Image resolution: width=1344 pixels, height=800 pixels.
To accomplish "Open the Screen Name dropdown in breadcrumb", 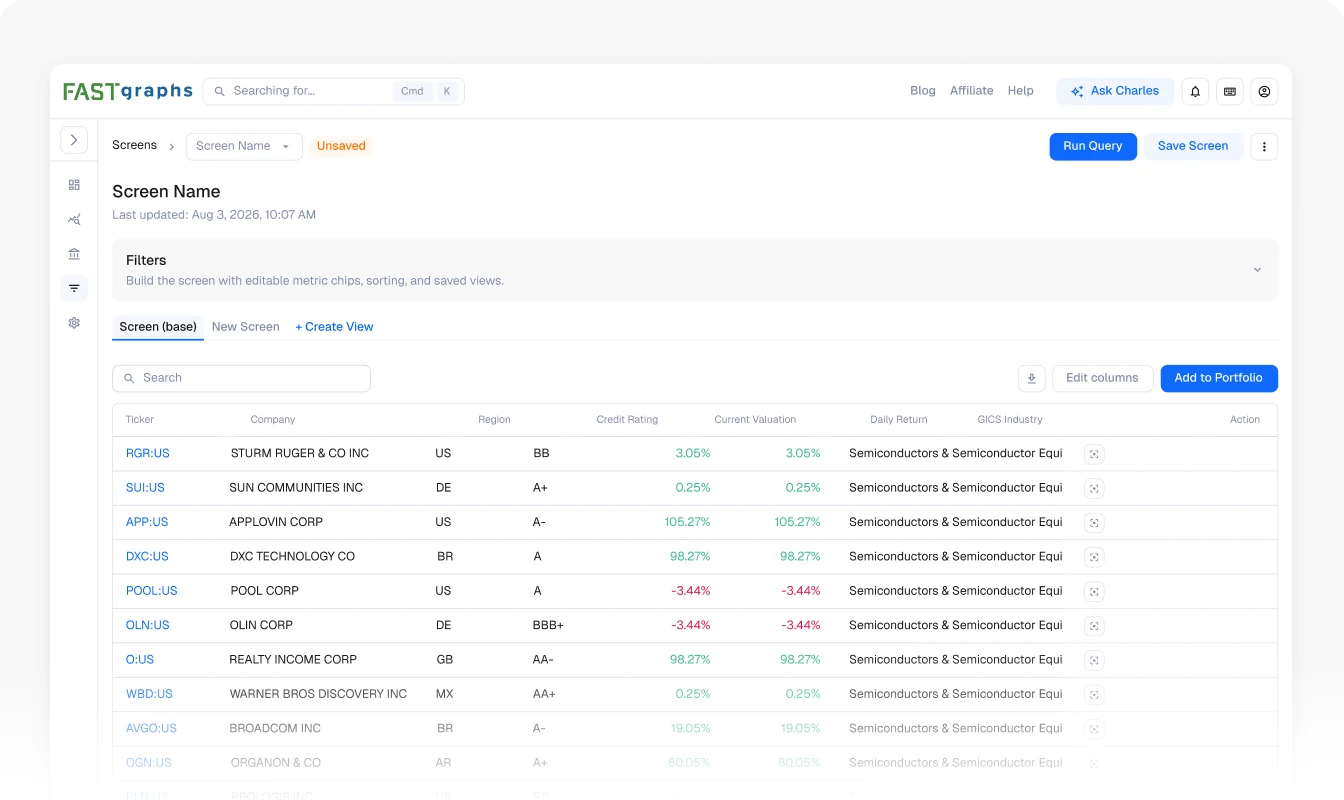I will pos(244,146).
